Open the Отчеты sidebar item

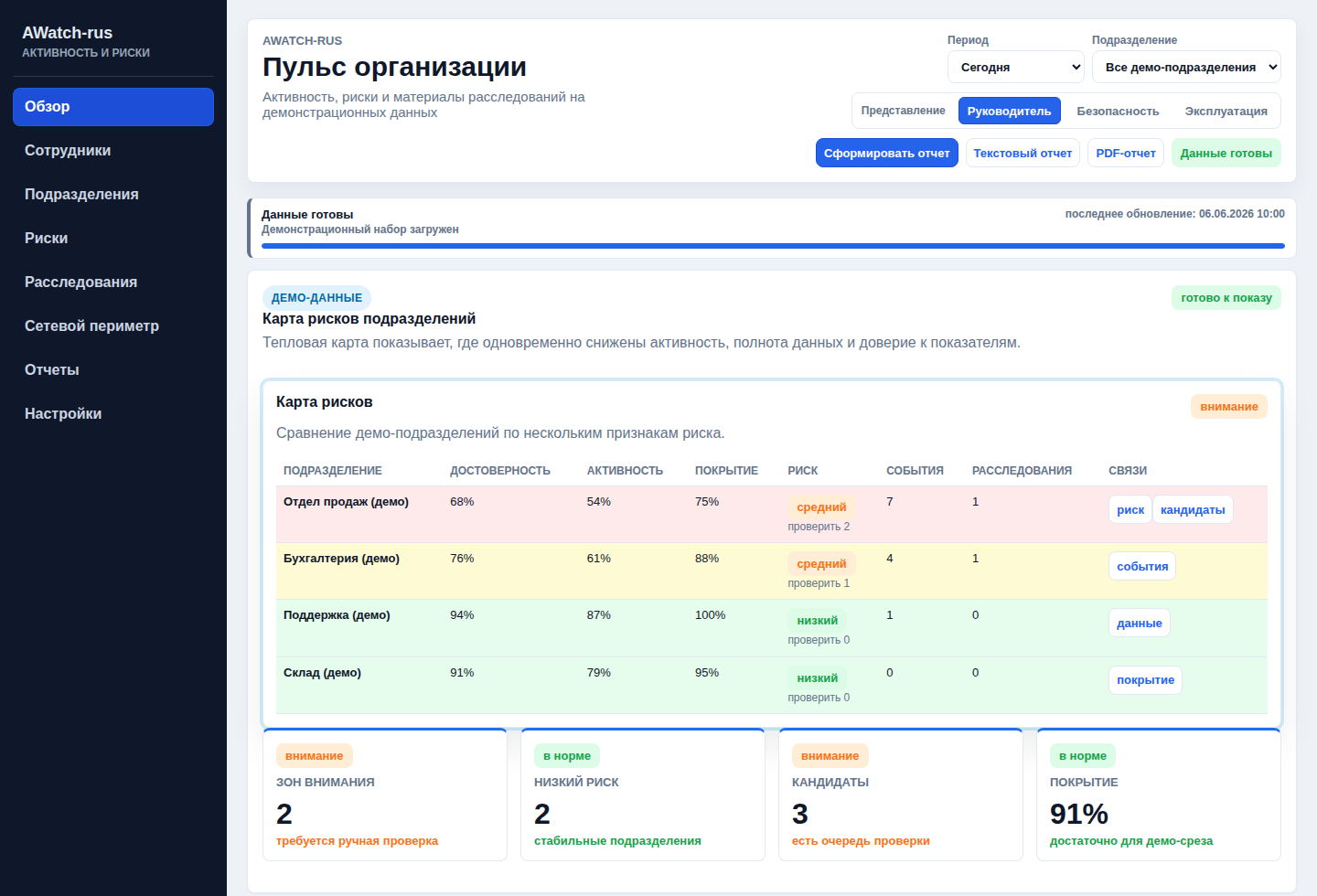(113, 370)
